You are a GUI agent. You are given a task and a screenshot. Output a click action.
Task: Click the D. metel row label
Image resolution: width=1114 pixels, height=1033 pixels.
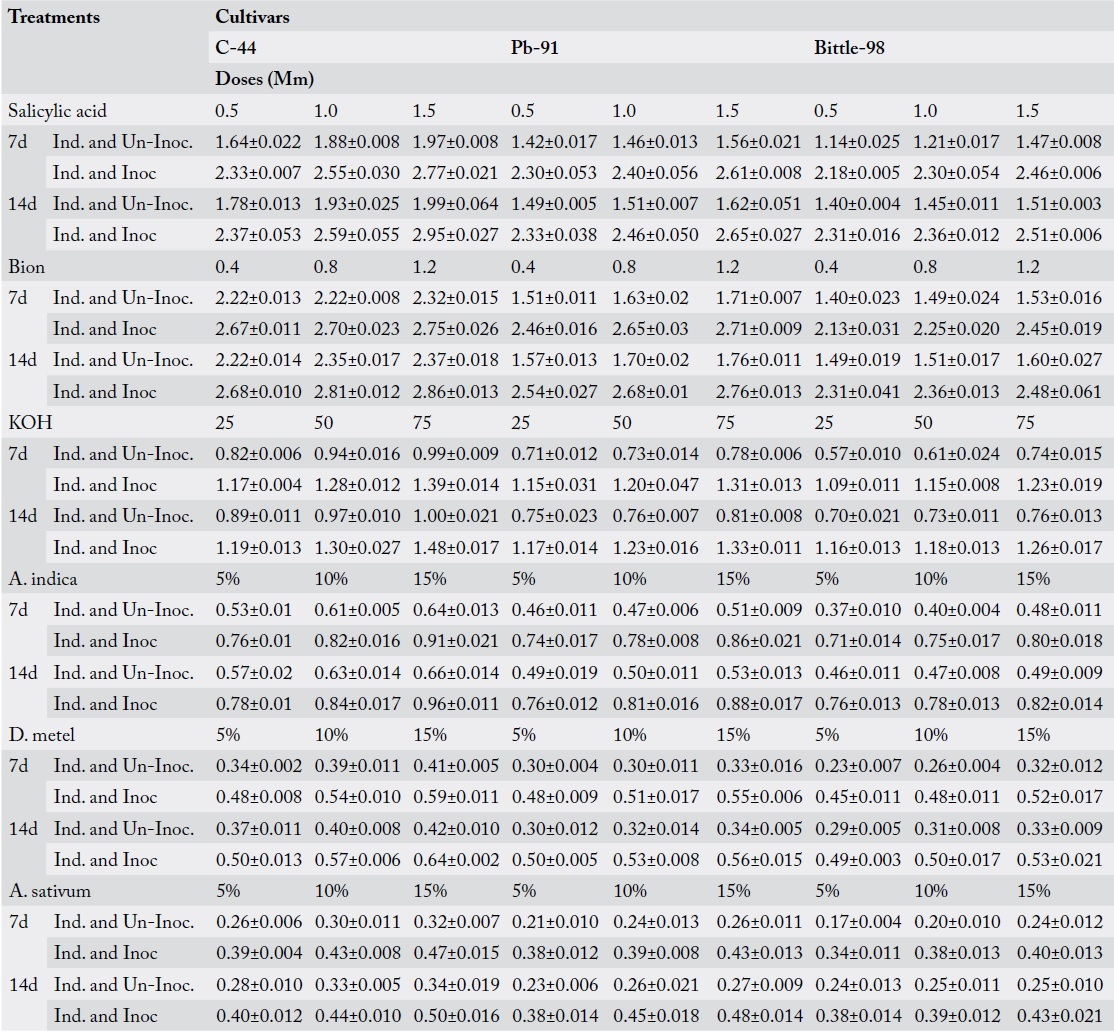click(x=41, y=735)
